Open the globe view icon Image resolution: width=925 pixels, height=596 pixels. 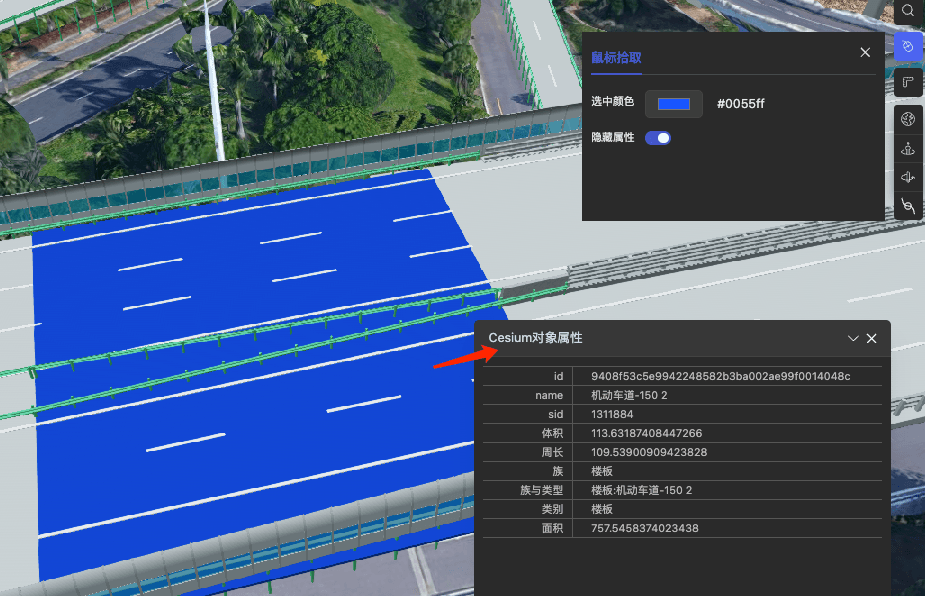point(908,120)
